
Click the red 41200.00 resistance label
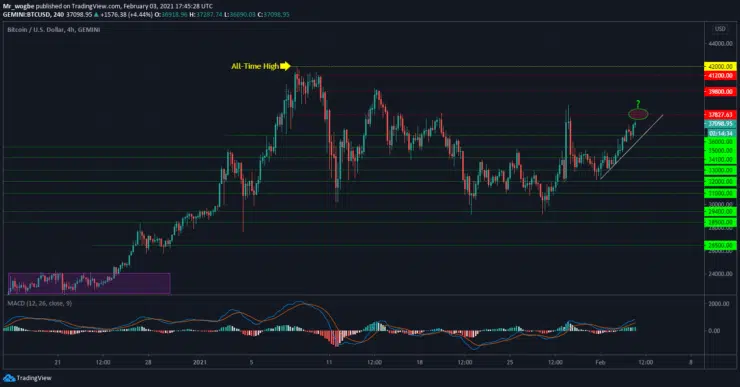tap(720, 76)
